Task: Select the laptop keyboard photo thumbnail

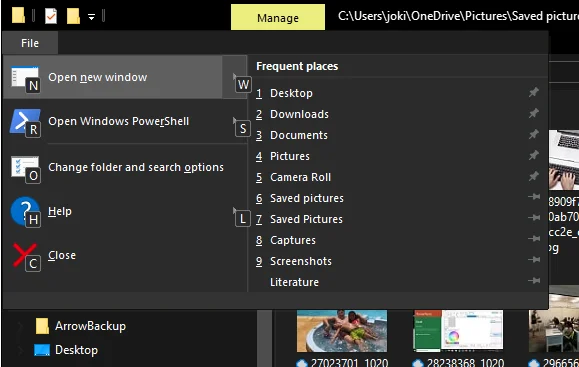Action: (x=564, y=160)
